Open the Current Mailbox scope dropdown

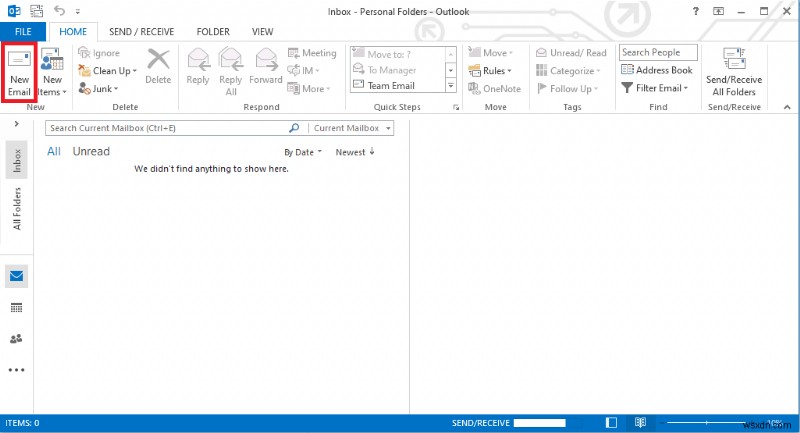[352, 128]
